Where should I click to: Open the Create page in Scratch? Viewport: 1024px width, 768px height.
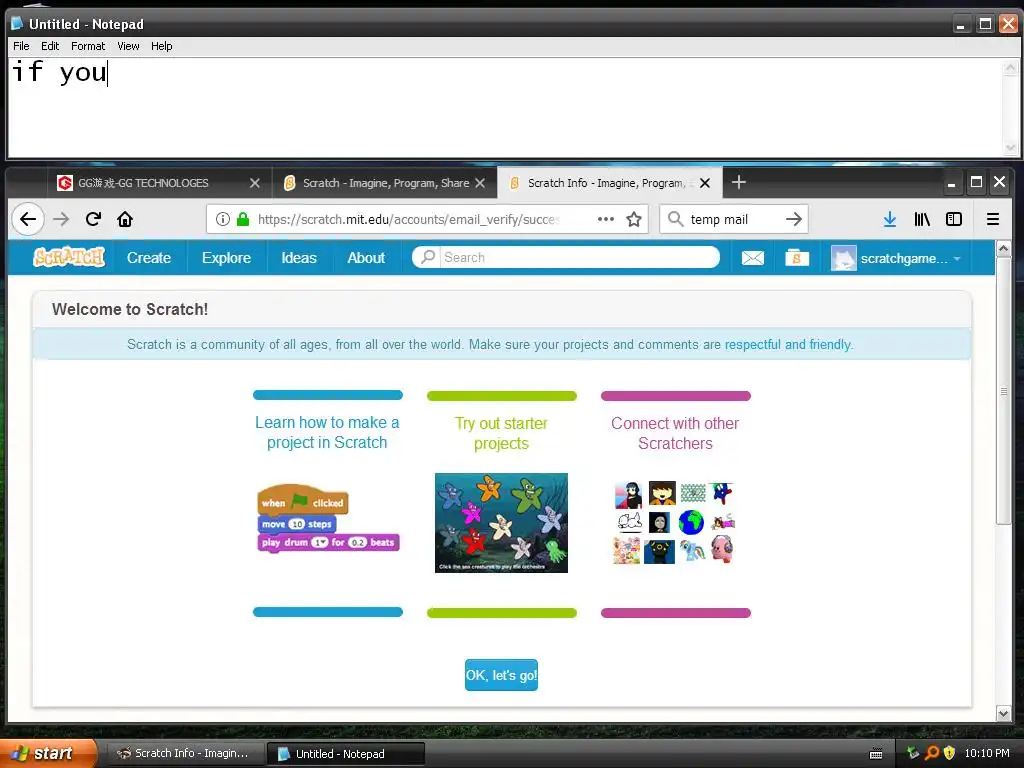pyautogui.click(x=149, y=258)
